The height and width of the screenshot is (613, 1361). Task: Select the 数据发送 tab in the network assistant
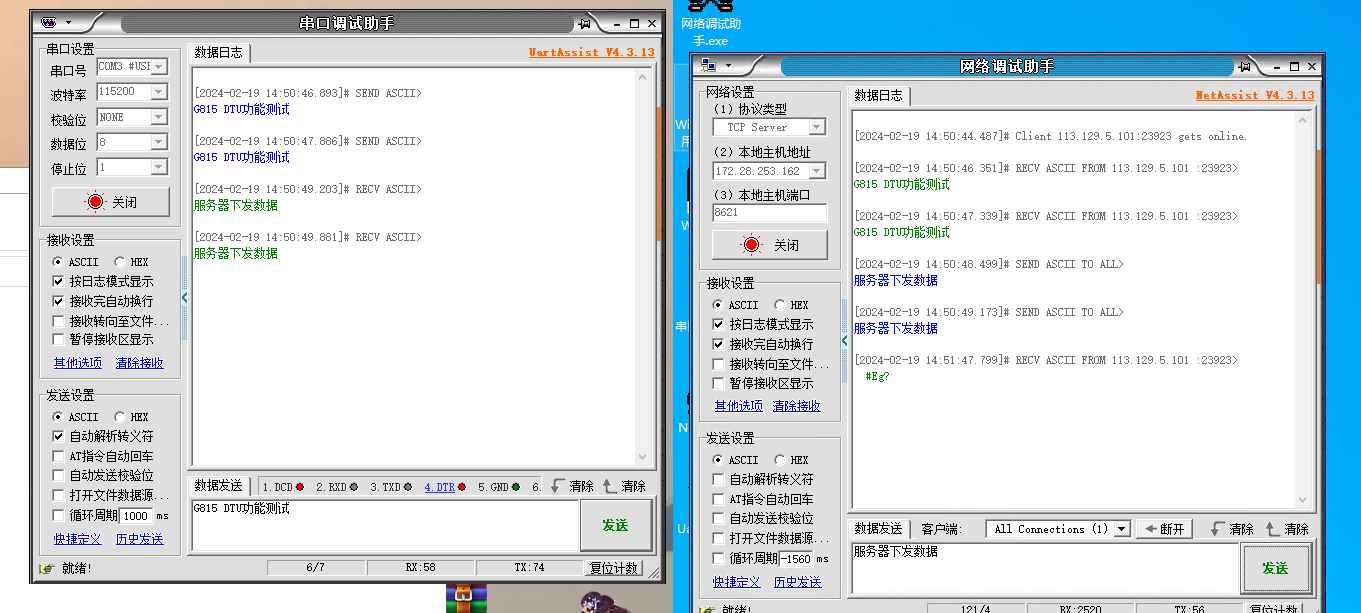[878, 528]
